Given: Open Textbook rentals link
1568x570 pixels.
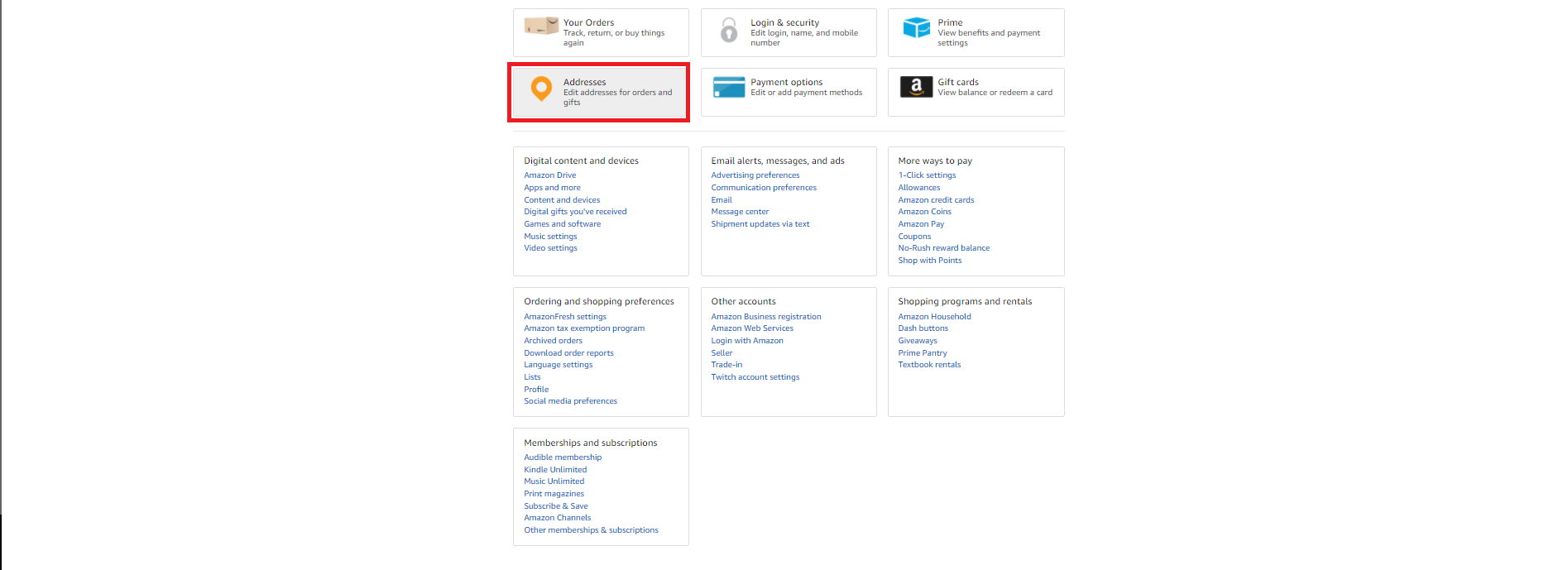Looking at the screenshot, I should (x=930, y=365).
